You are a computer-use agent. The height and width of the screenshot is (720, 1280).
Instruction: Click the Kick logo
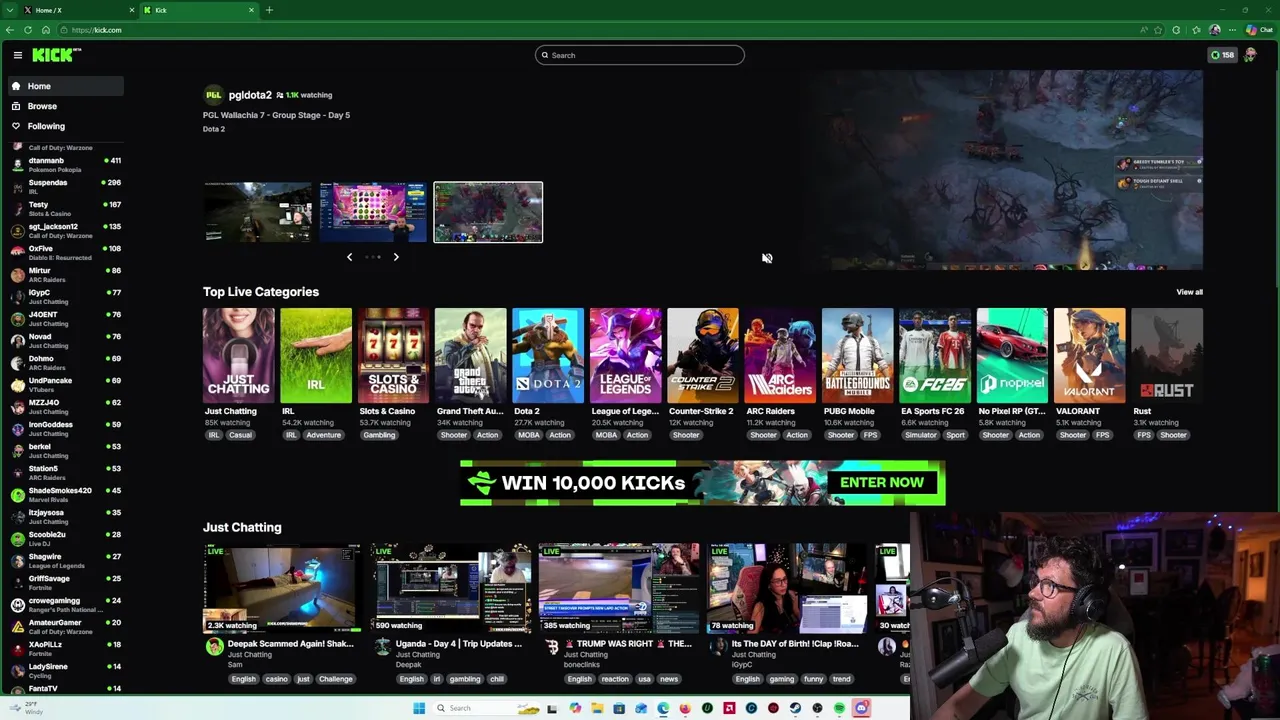click(x=55, y=55)
